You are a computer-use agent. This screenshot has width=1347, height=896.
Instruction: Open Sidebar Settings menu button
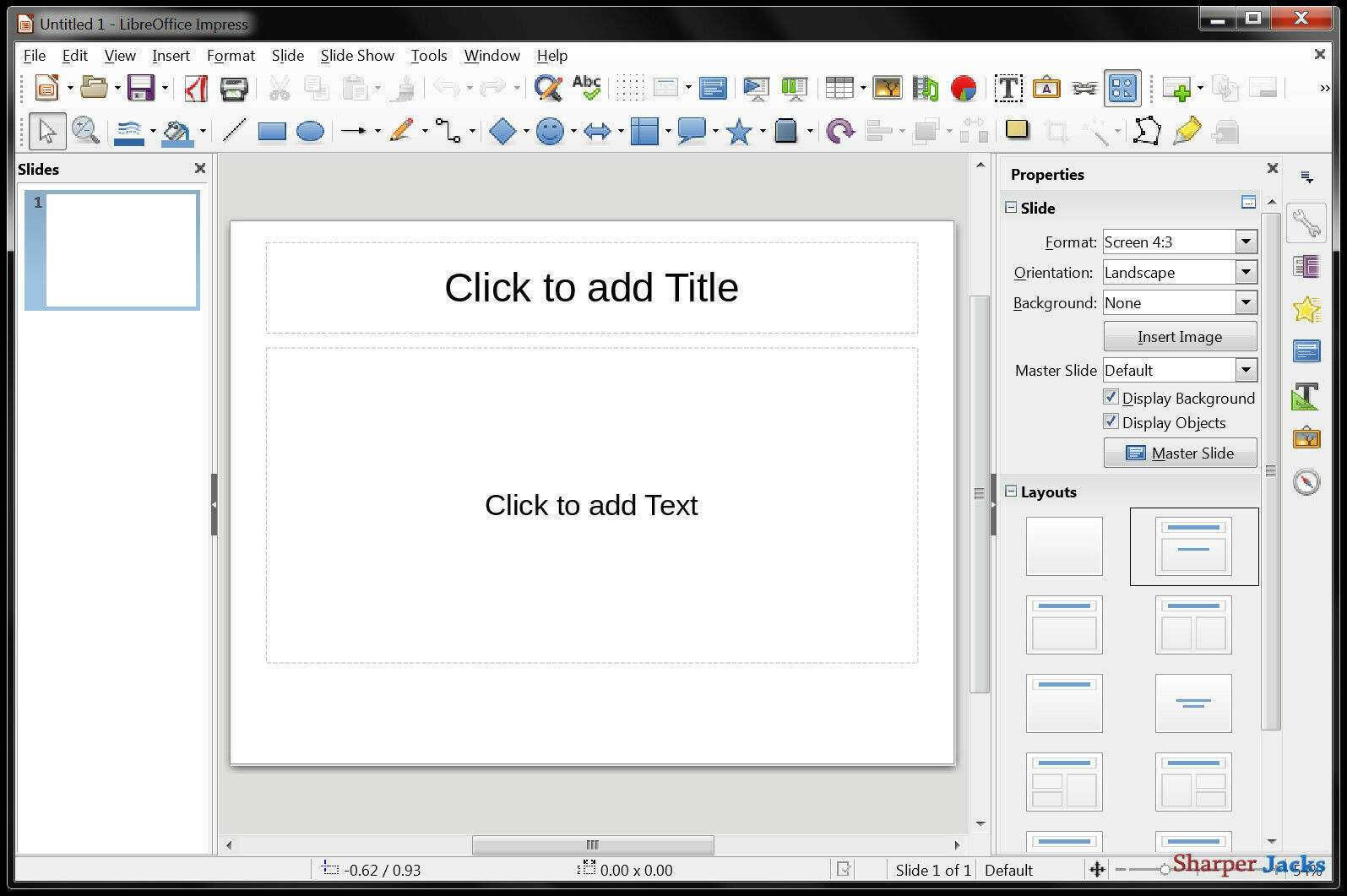(1307, 176)
